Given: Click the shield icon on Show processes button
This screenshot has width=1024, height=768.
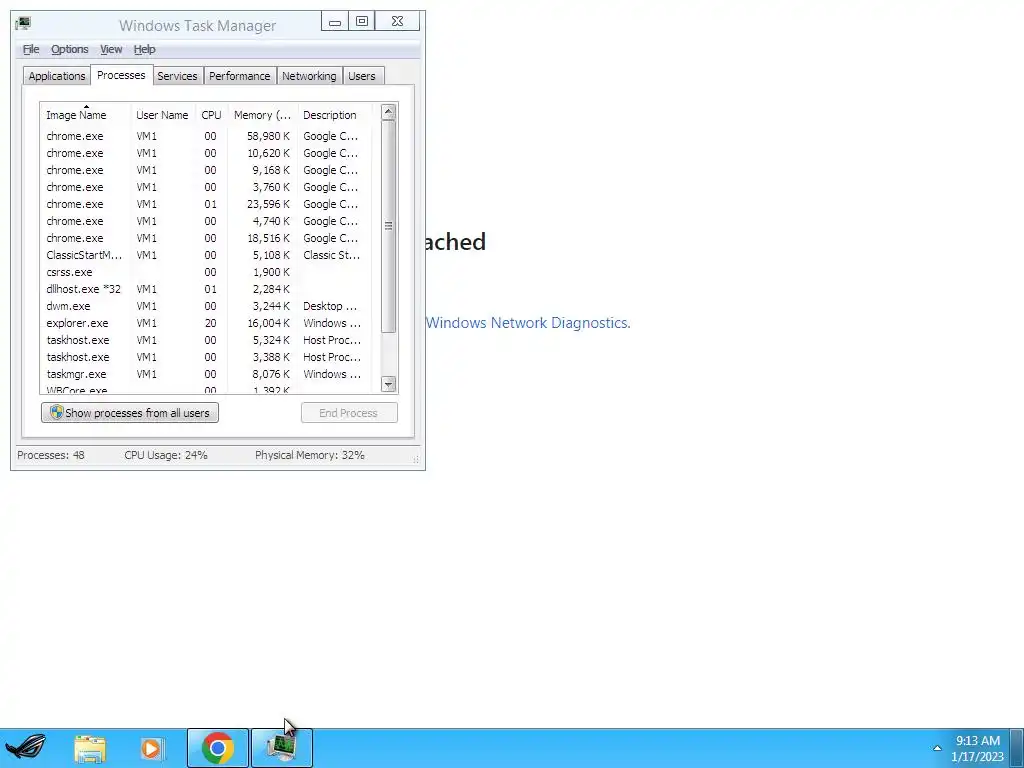Looking at the screenshot, I should [57, 413].
